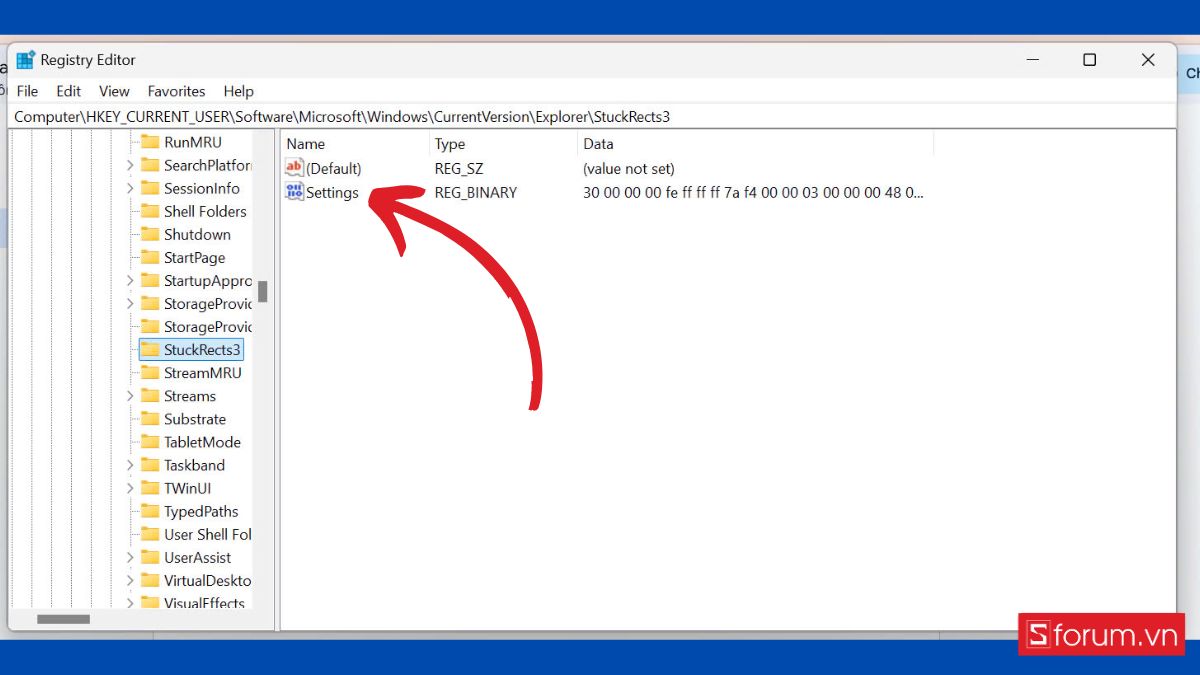Expand the StartupApproved key
Image resolution: width=1200 pixels, height=675 pixels.
tap(130, 281)
